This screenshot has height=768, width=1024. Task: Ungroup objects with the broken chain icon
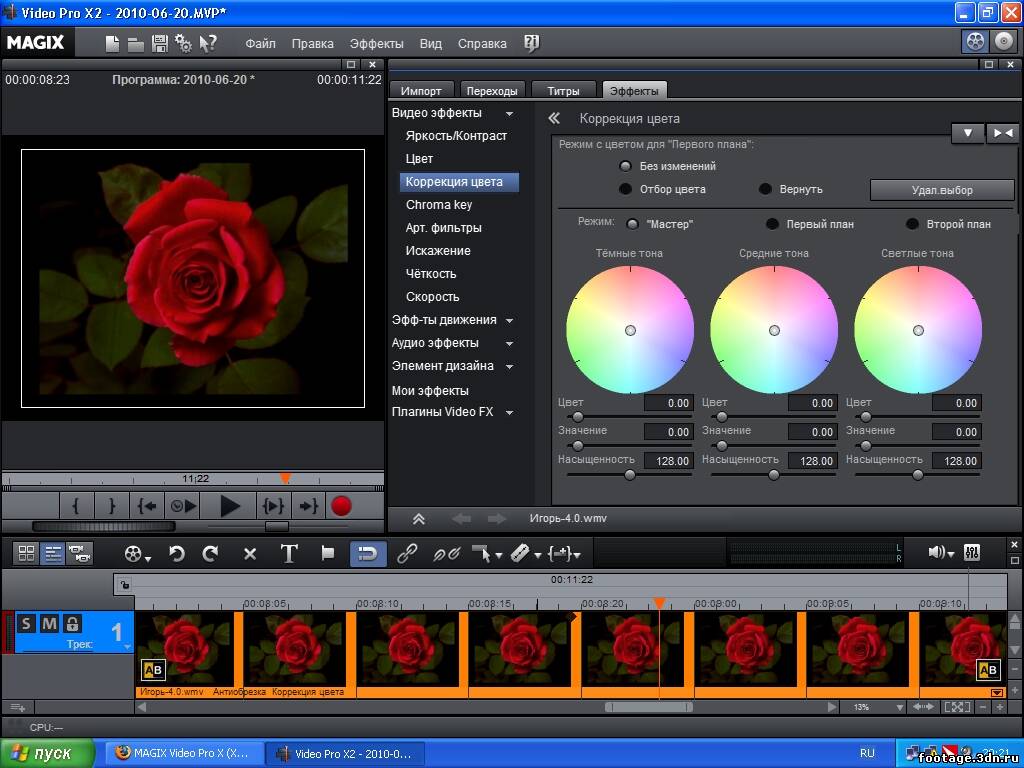(447, 554)
